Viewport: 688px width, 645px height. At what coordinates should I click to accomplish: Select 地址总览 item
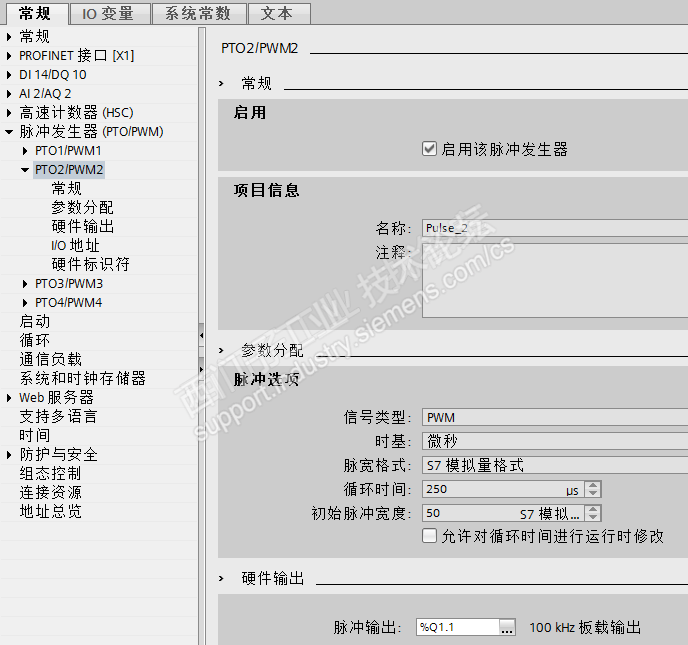pos(50,512)
